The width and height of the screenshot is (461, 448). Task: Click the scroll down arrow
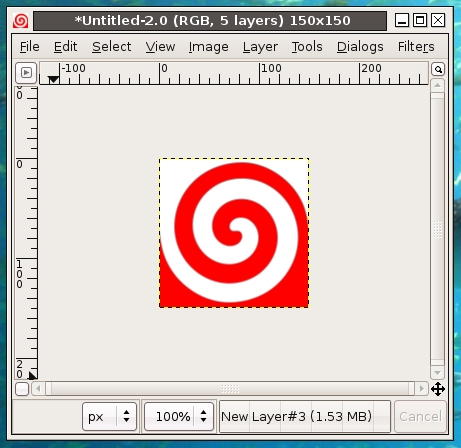437,372
